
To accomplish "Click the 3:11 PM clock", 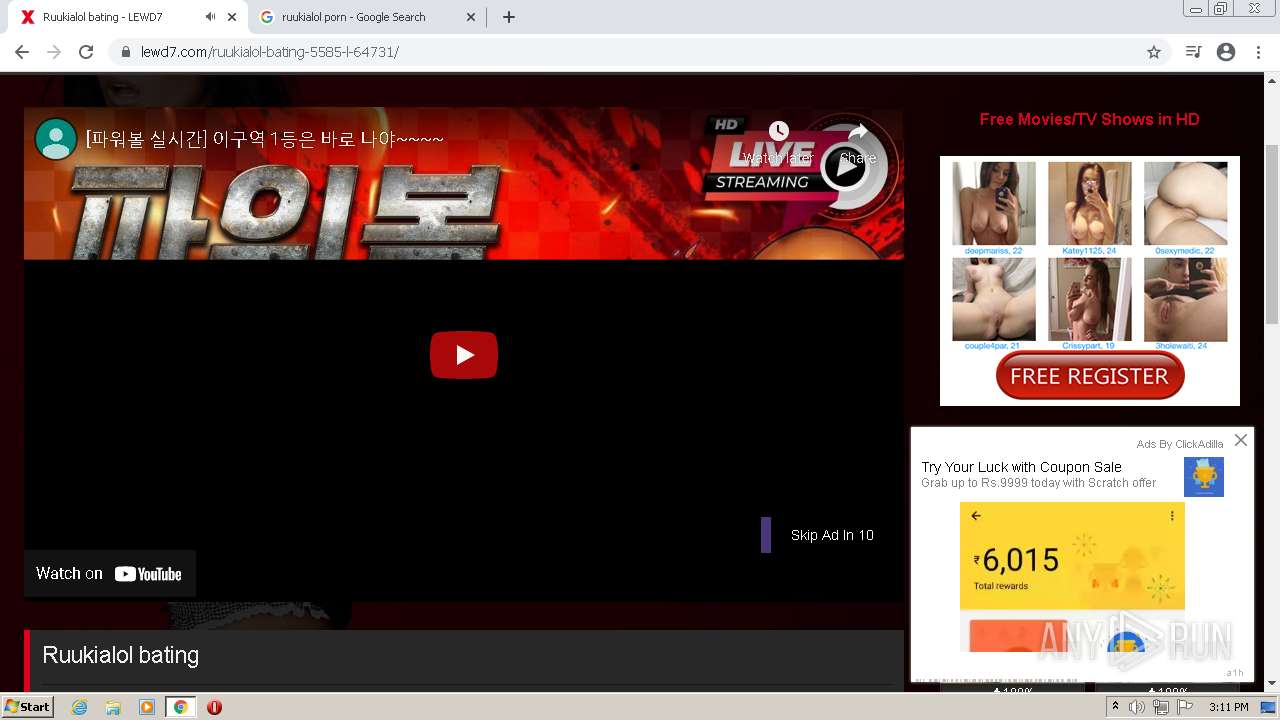I will pyautogui.click(x=1229, y=707).
